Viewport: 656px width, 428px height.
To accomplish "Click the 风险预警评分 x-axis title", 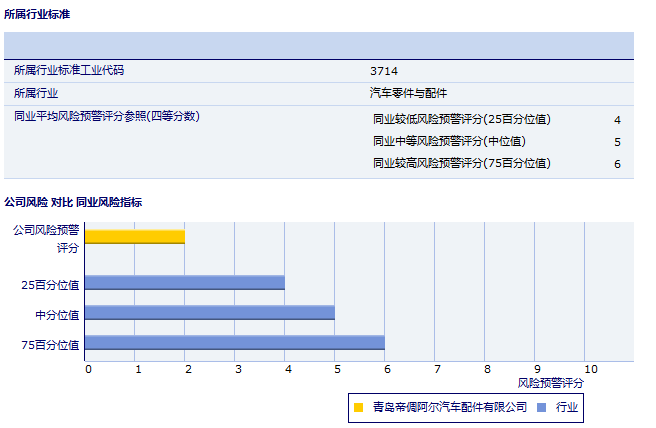I will 550,383.
